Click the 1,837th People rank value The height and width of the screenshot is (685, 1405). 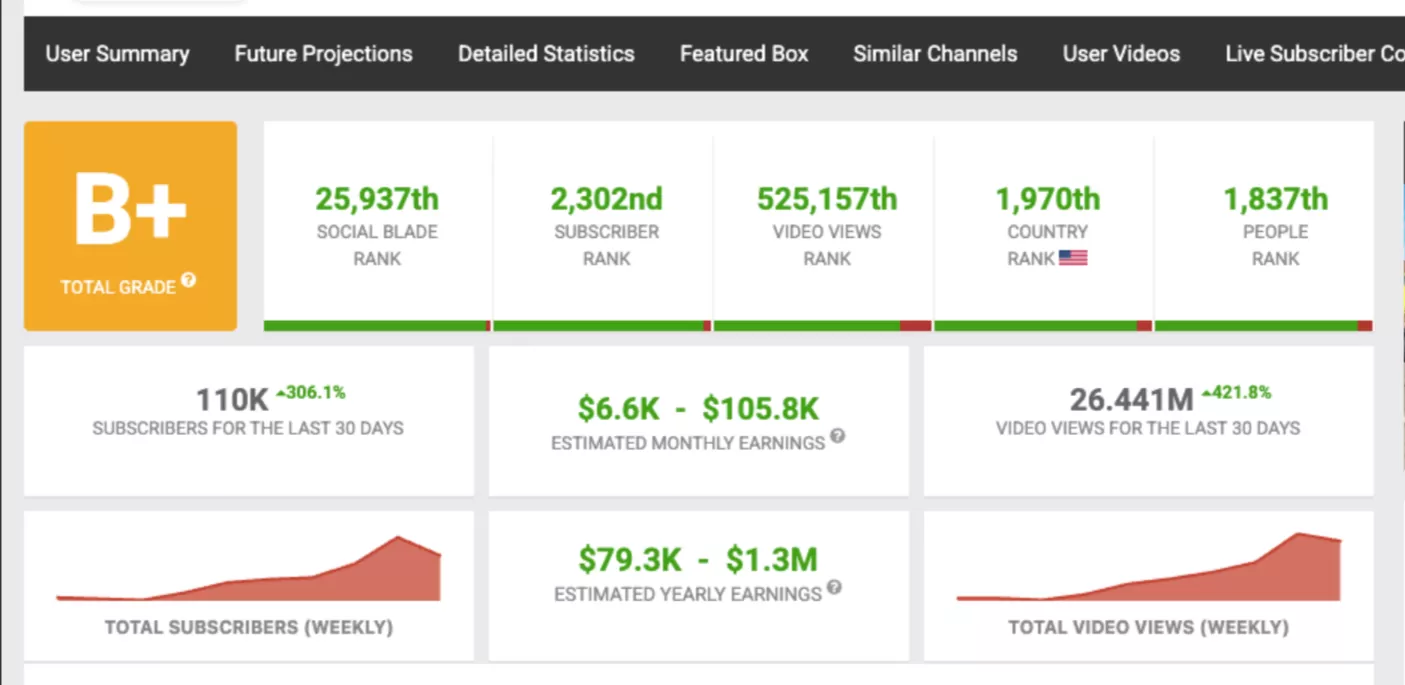1275,200
